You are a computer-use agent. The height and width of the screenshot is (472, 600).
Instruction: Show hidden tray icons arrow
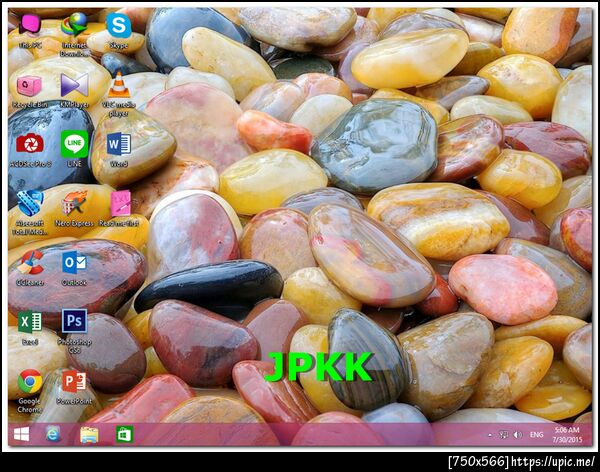[x=490, y=435]
